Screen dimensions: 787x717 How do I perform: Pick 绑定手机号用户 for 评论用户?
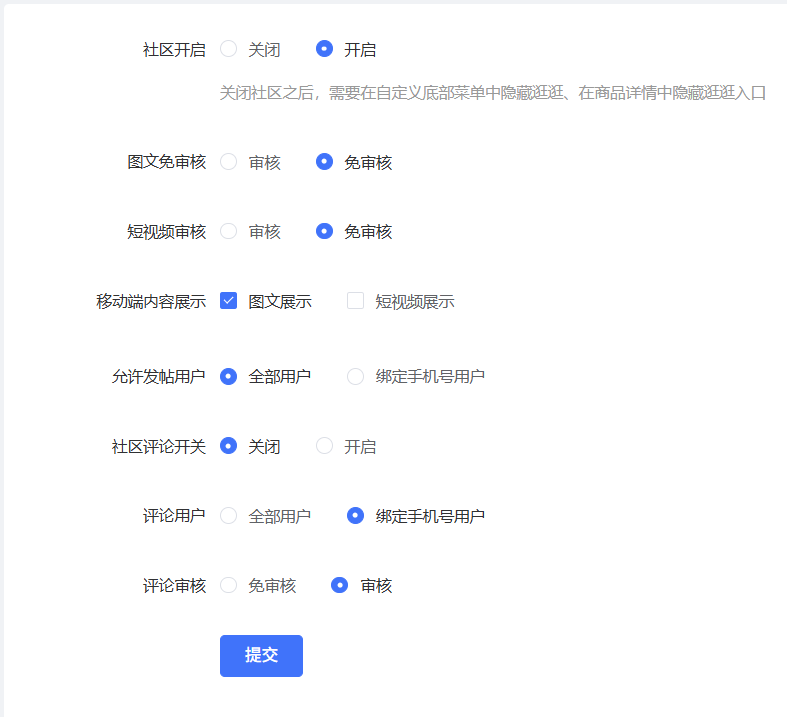[355, 516]
